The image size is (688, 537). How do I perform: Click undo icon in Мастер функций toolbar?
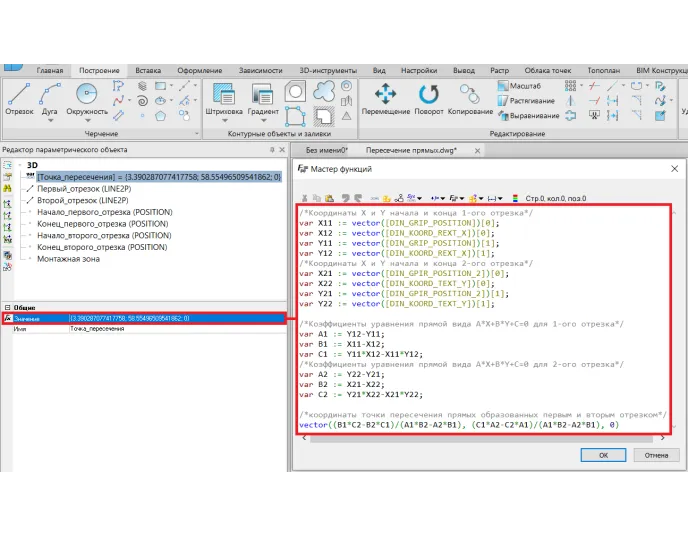coord(346,198)
